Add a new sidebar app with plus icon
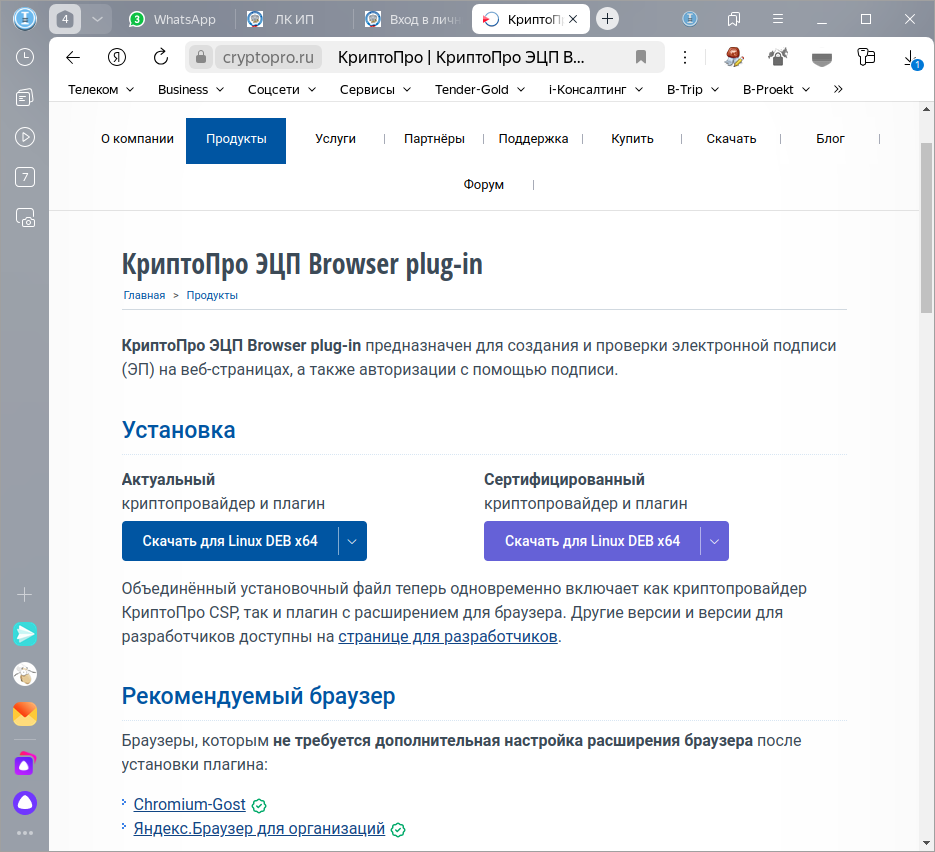This screenshot has width=935, height=852. (x=24, y=594)
